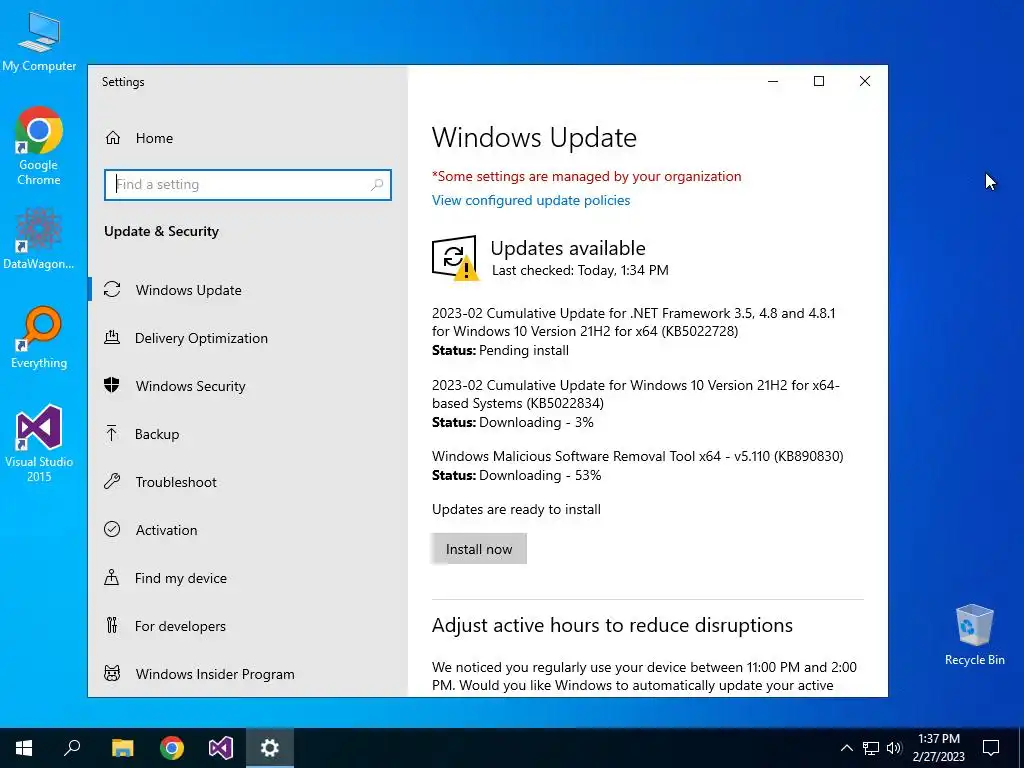1024x768 pixels.
Task: Open Google Chrome desktop shortcut
Action: pos(39,146)
